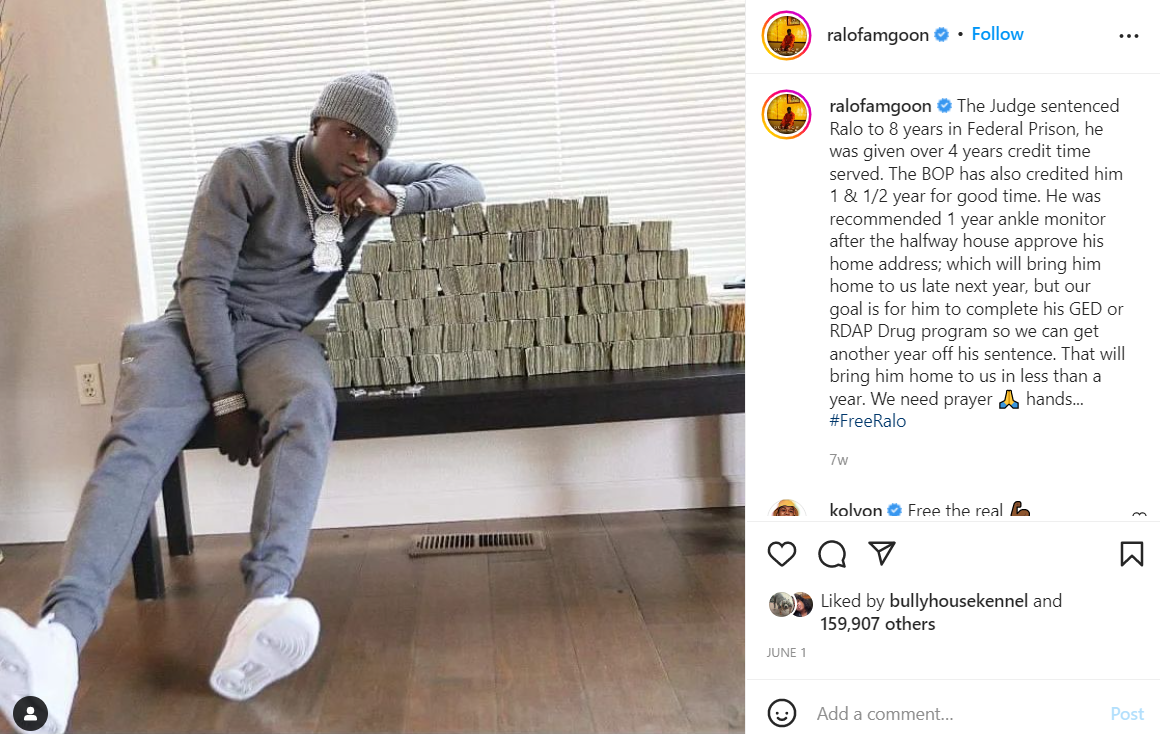View bullyhousekennel profile from likes
Viewport: 1160px width, 734px height.
click(x=958, y=601)
